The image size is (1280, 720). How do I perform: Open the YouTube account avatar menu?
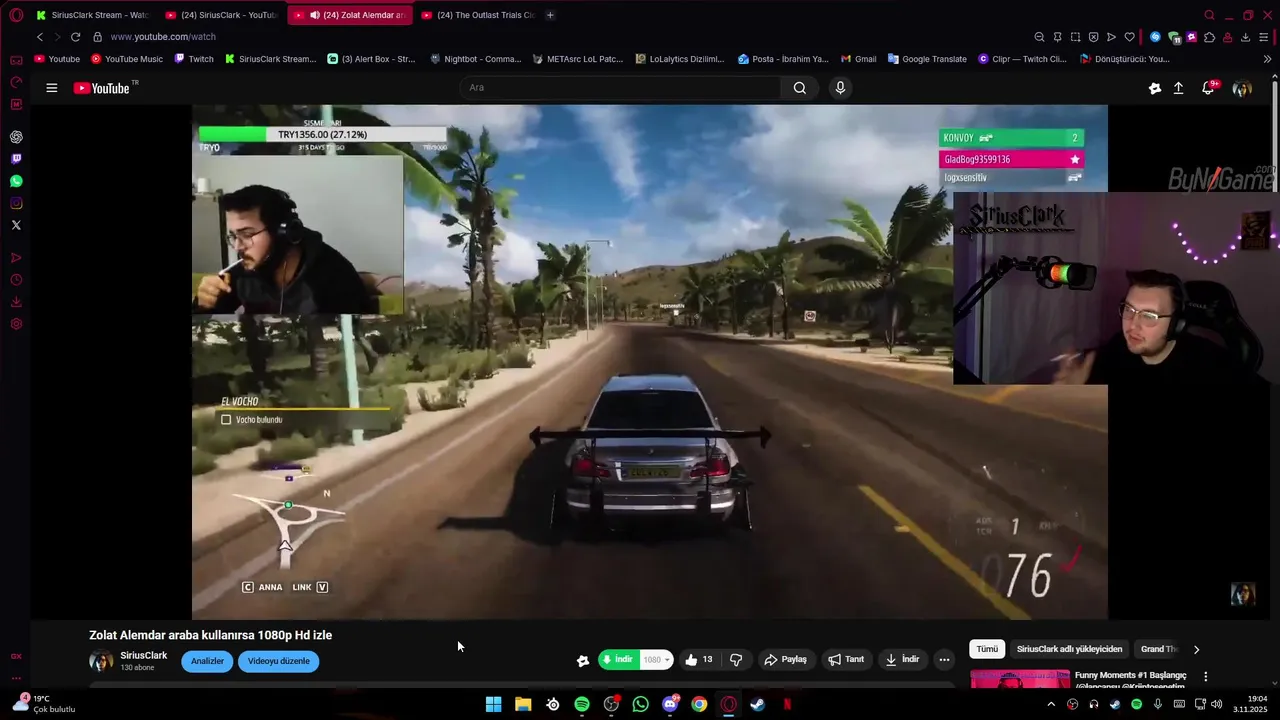(x=1242, y=88)
